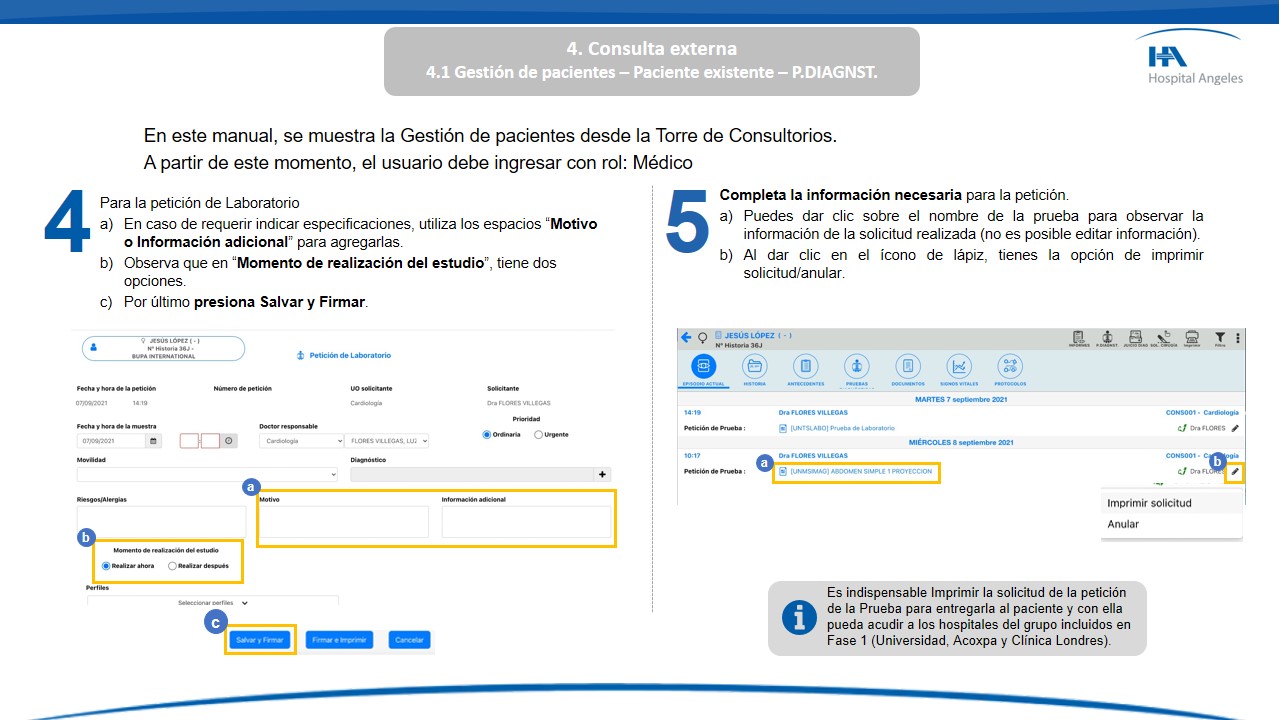Click the plus button beside Diagnóstico field

point(602,474)
